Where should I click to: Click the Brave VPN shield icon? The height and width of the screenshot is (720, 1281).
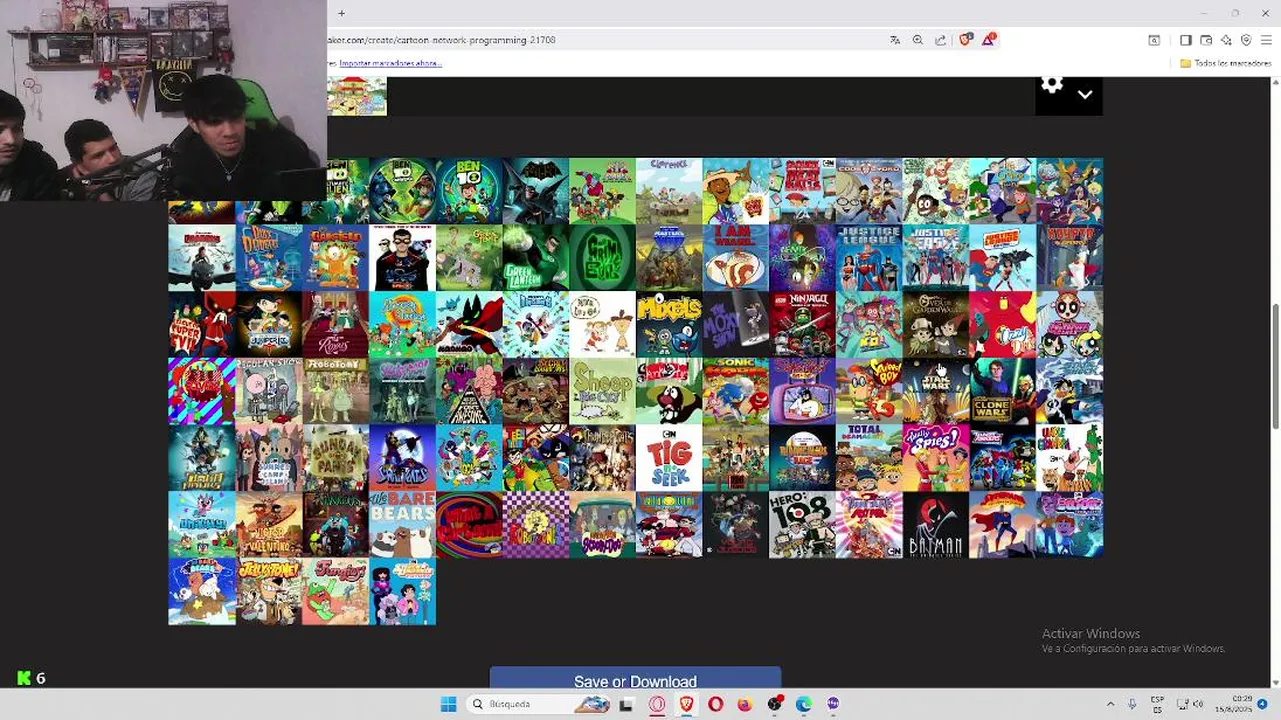coord(1246,40)
